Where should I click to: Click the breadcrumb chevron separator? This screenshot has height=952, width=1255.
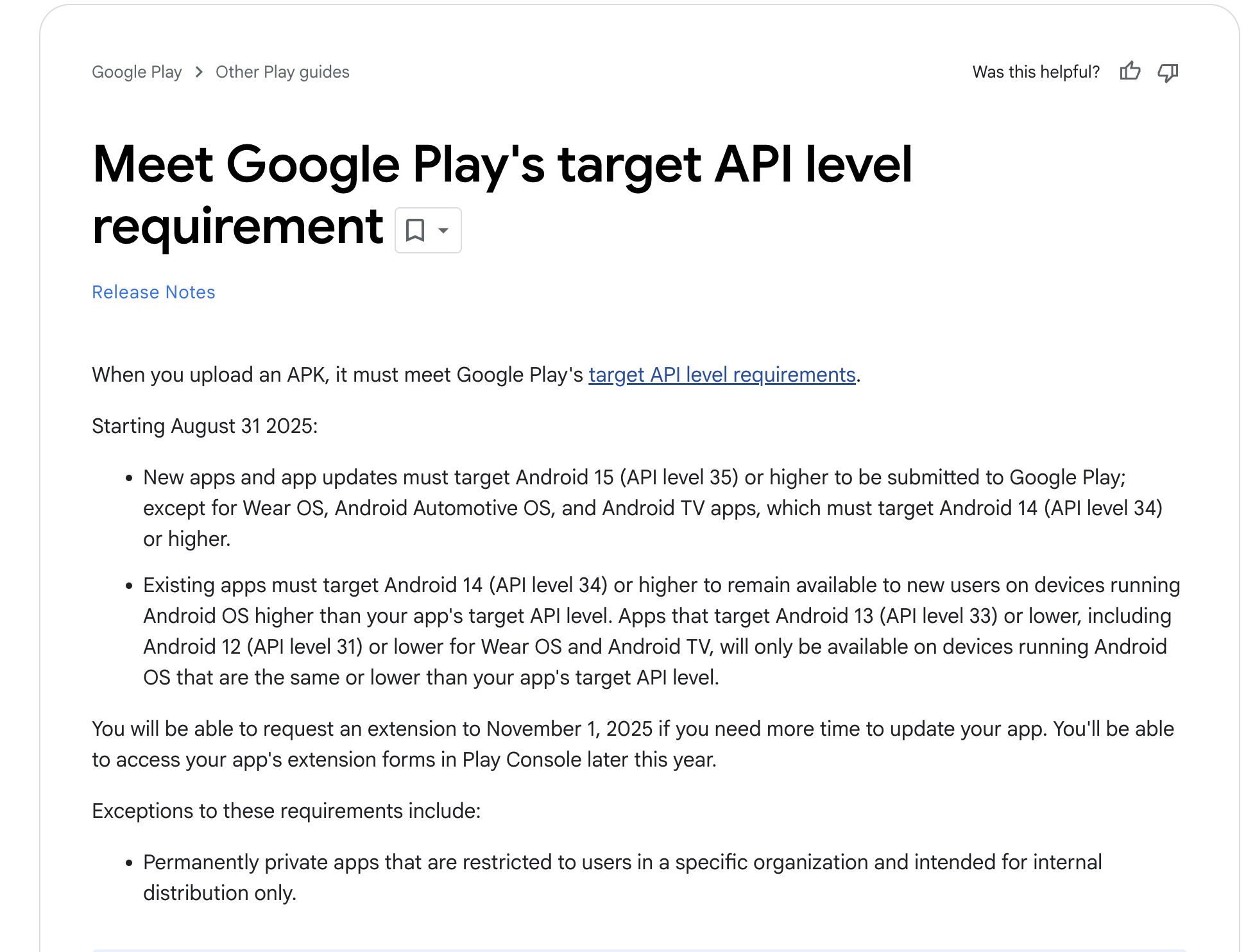click(199, 72)
